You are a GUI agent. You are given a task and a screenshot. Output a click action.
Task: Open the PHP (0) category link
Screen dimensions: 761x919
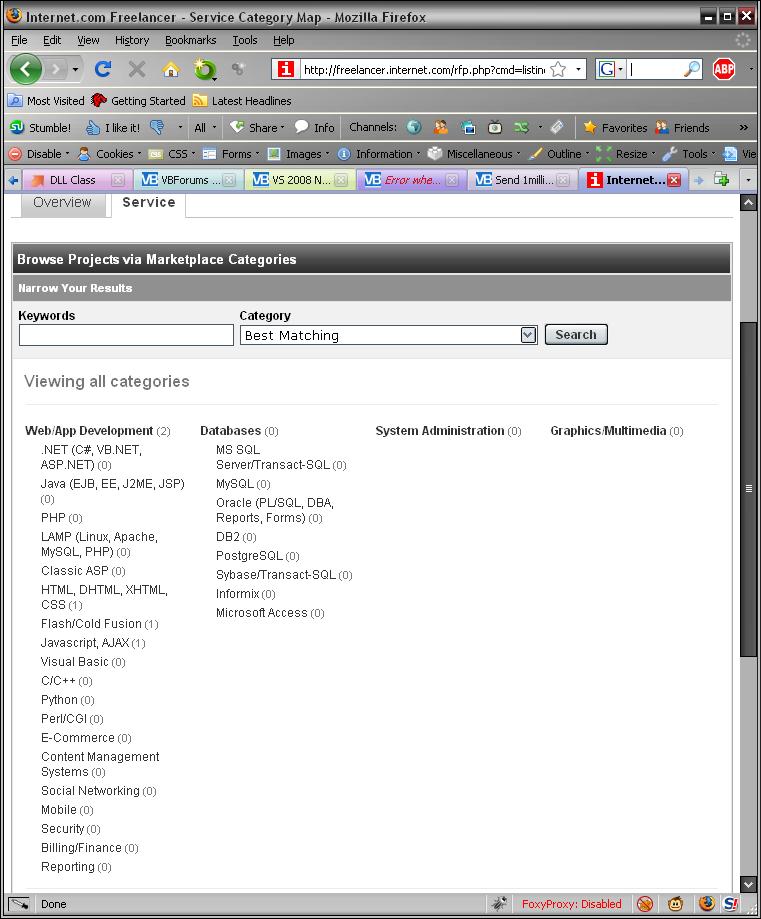click(x=62, y=518)
